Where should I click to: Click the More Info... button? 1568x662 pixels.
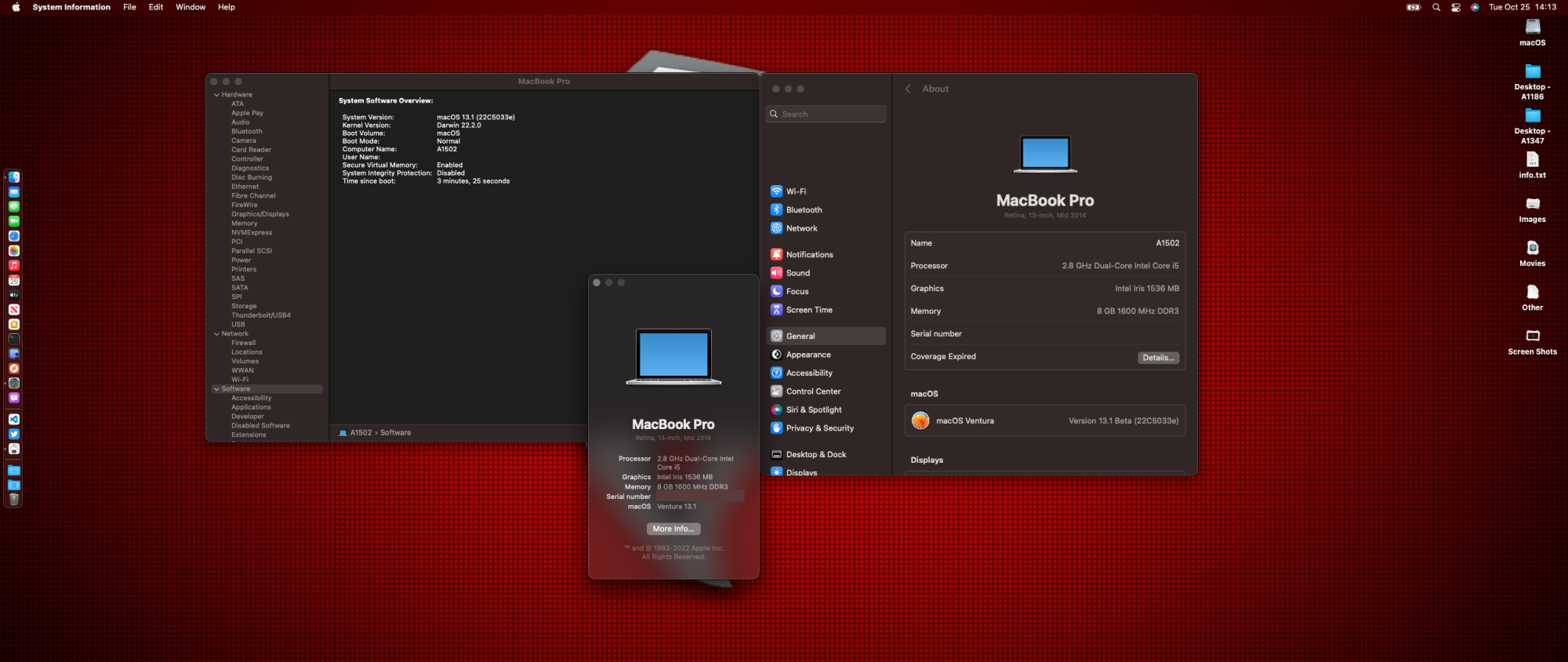(x=673, y=529)
